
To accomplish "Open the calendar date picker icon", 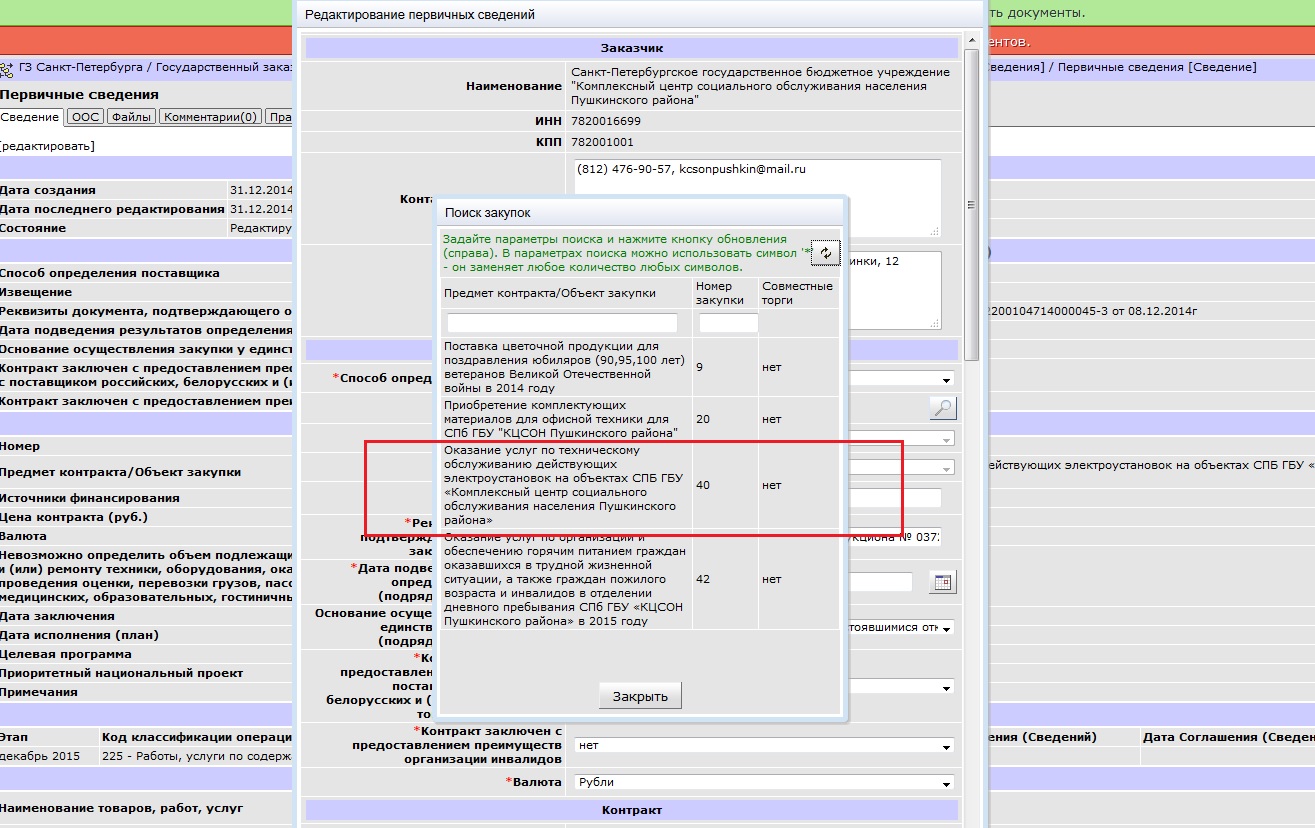I will (943, 582).
